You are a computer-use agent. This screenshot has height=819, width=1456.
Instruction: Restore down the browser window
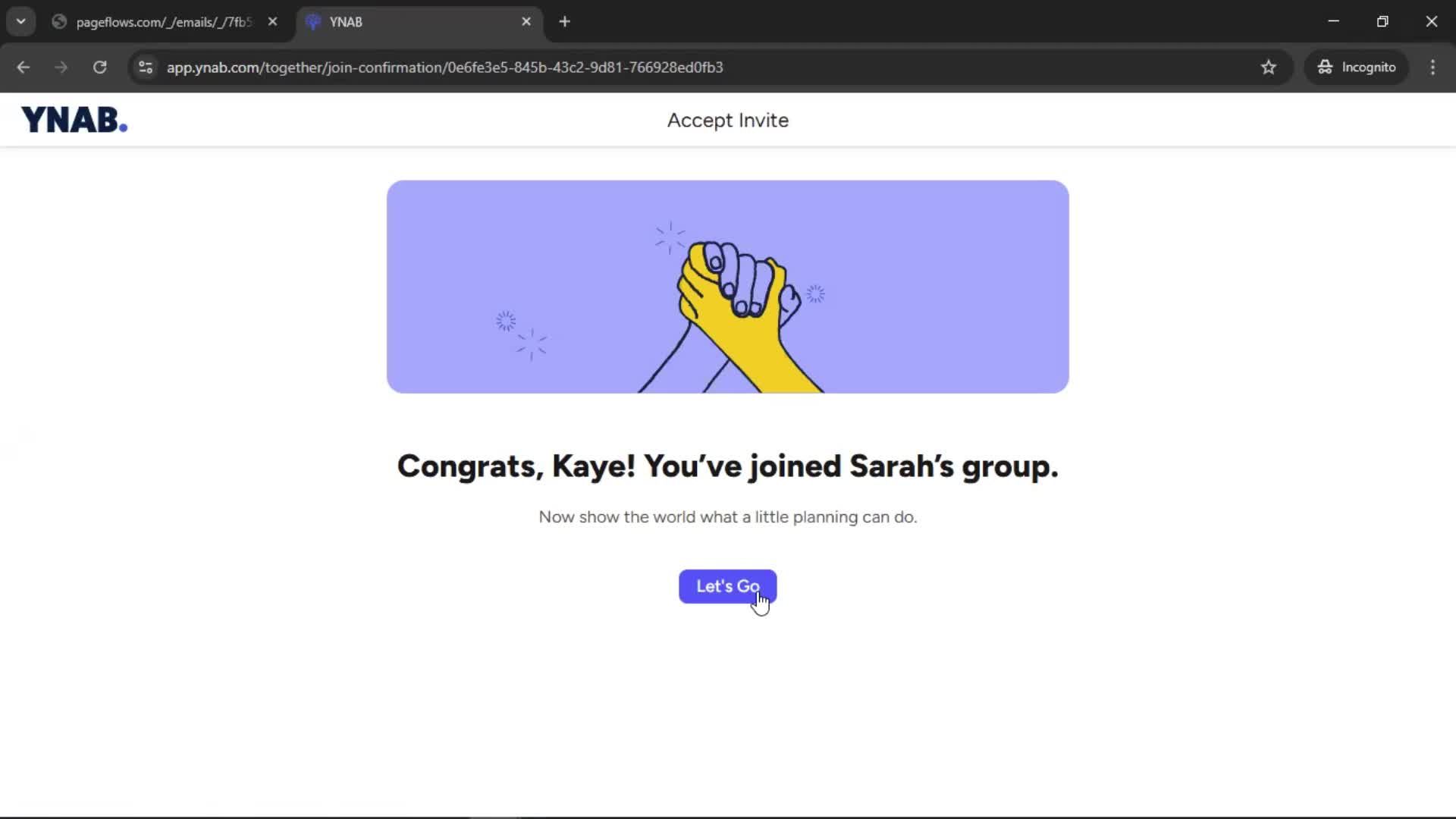(1382, 22)
